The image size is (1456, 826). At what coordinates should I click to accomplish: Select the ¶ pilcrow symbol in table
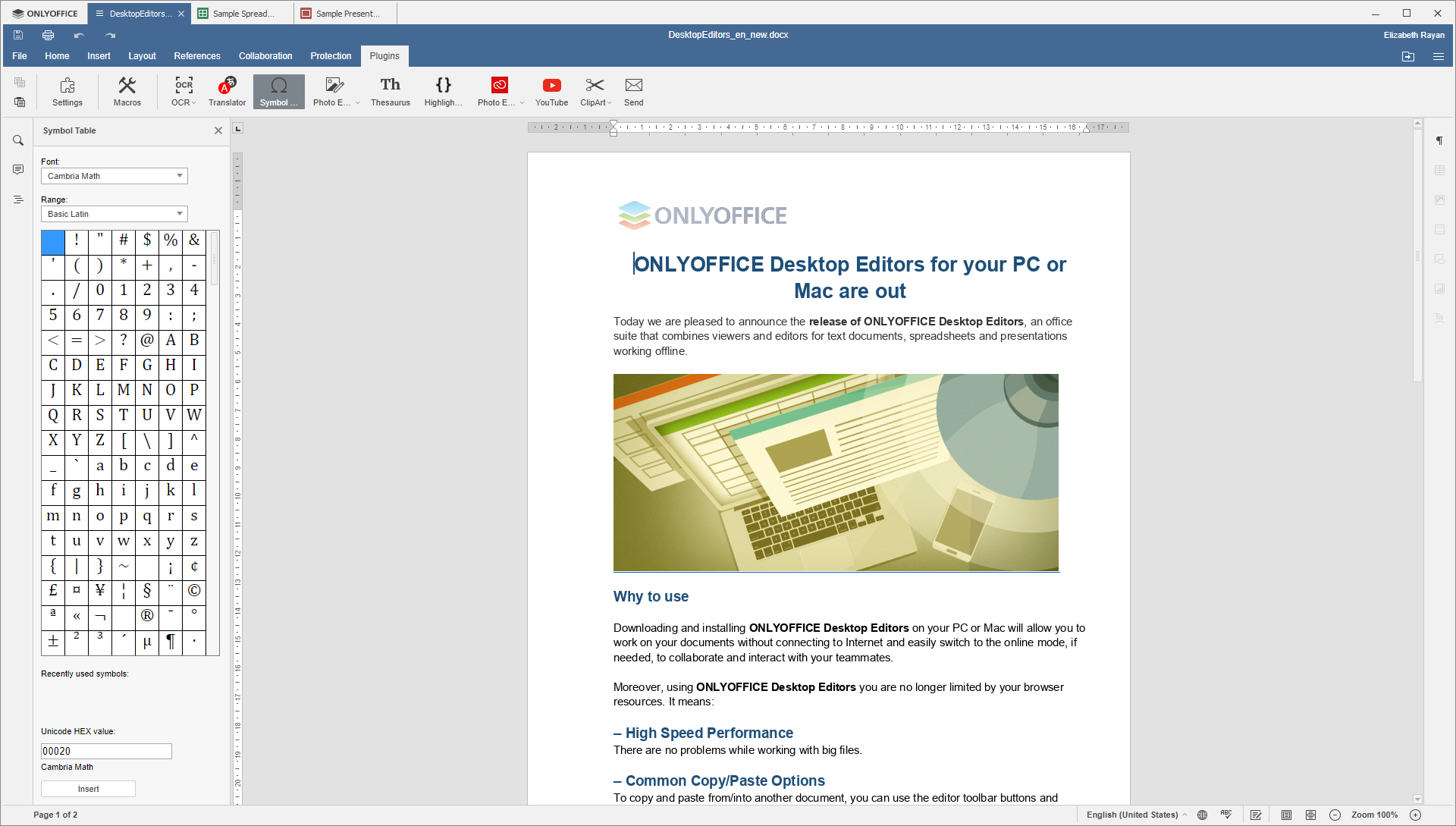click(171, 642)
